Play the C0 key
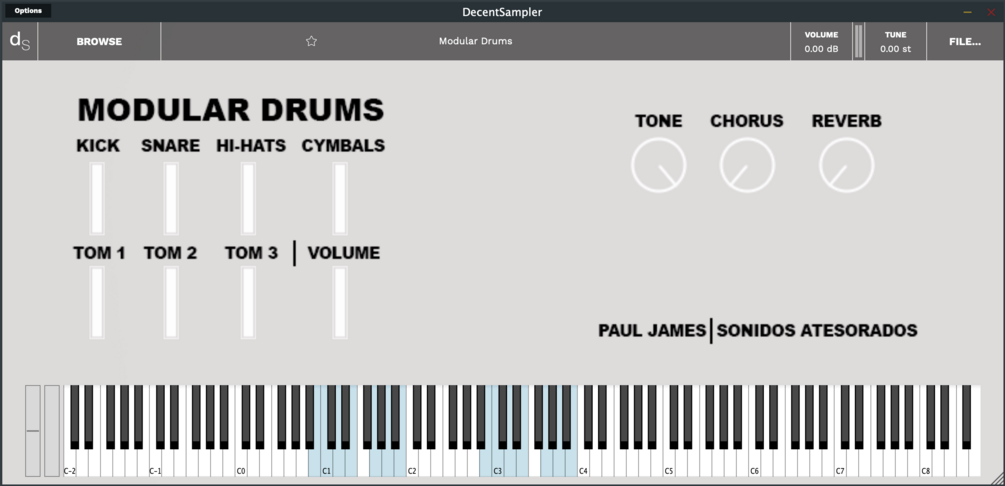 [241, 464]
